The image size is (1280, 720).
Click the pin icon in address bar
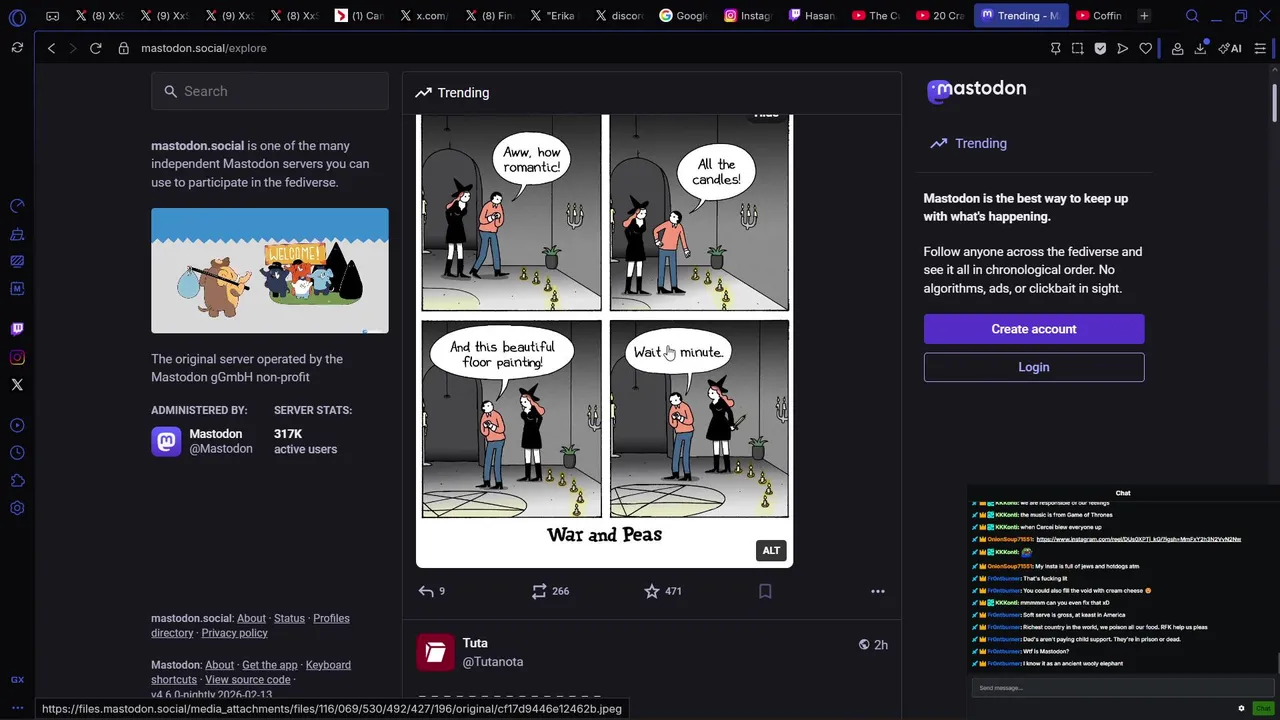click(x=1055, y=48)
